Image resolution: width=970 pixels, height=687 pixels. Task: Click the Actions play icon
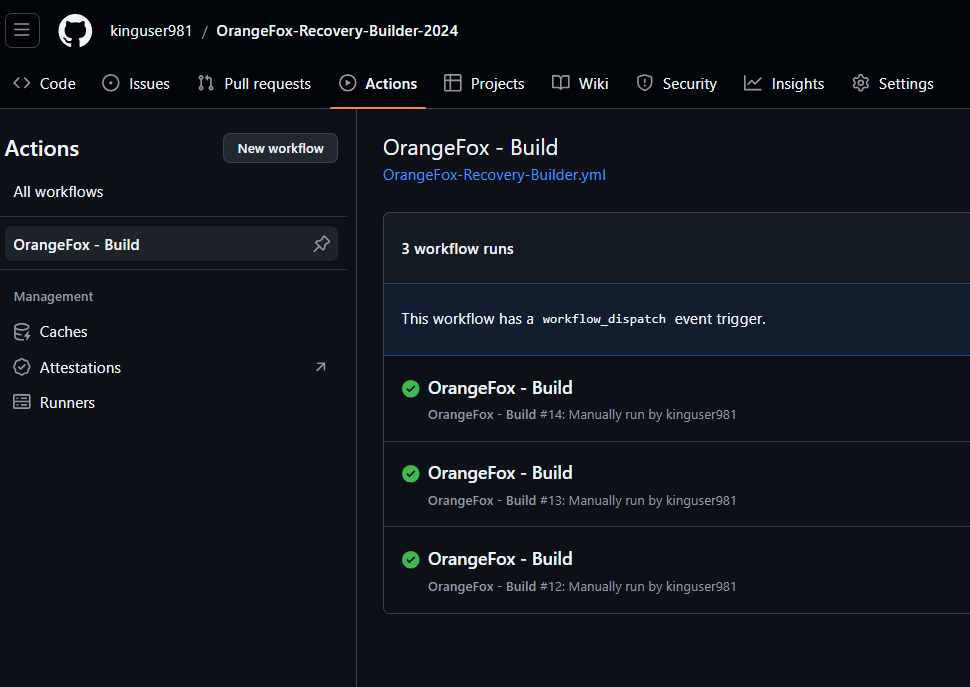[348, 83]
